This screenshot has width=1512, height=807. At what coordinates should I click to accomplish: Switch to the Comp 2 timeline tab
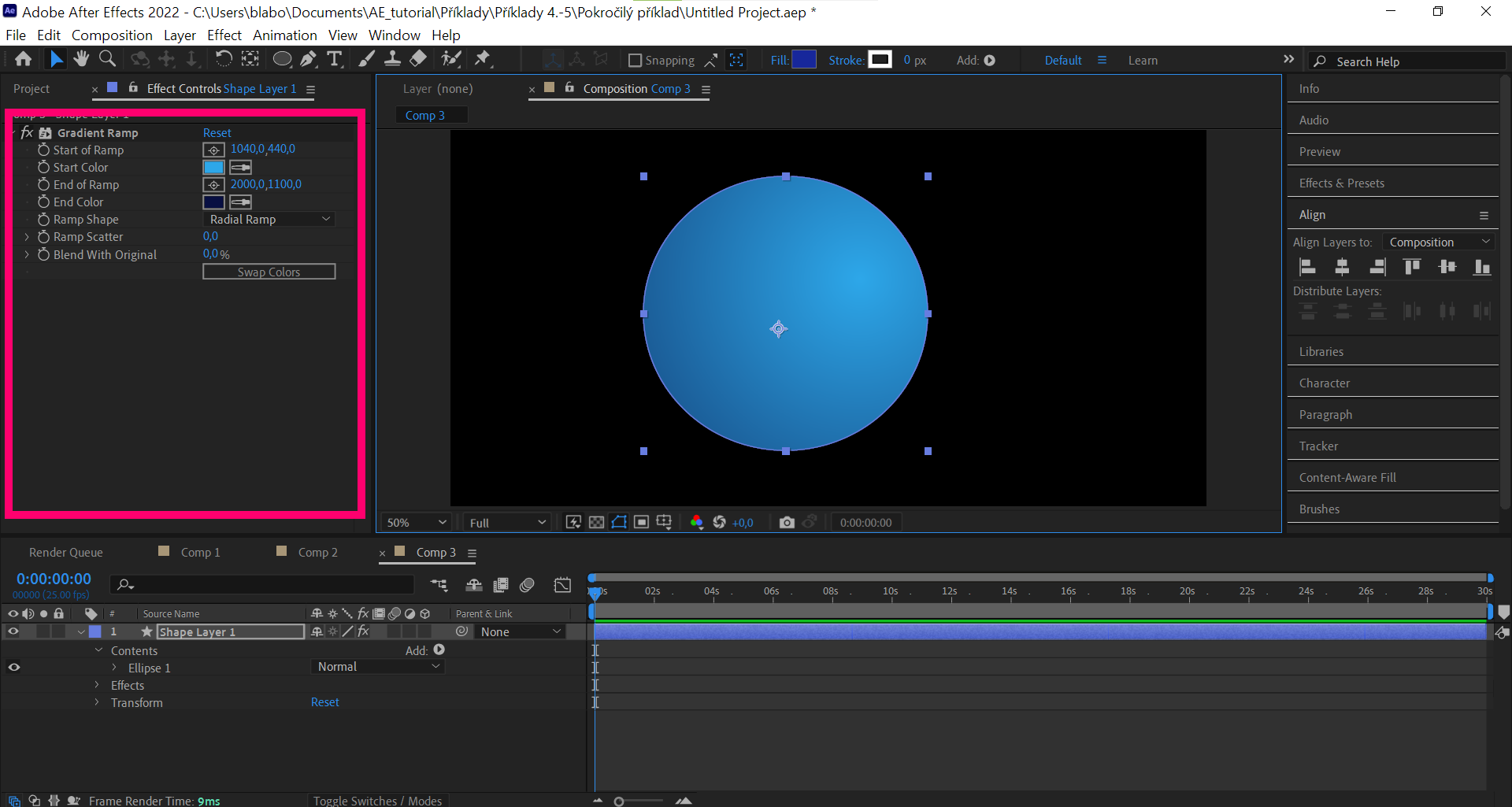pos(317,553)
